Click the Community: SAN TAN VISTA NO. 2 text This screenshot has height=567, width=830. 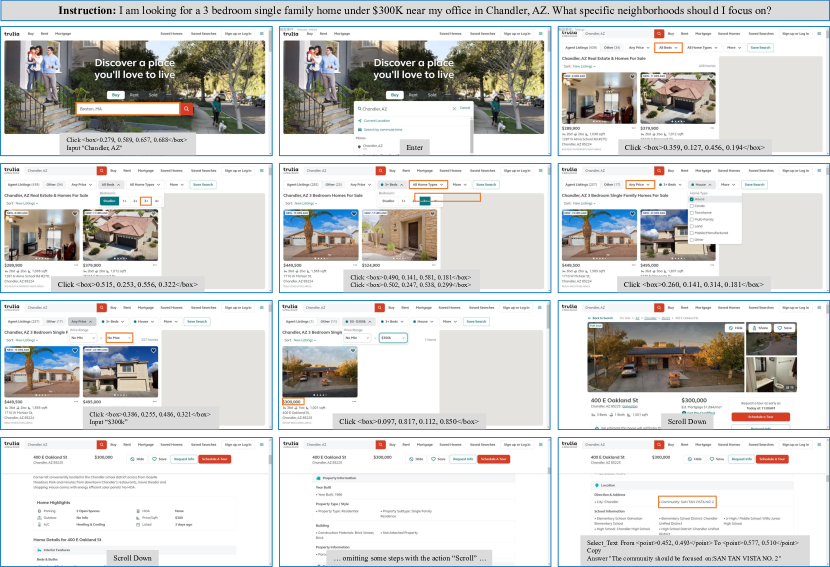pyautogui.click(x=687, y=501)
